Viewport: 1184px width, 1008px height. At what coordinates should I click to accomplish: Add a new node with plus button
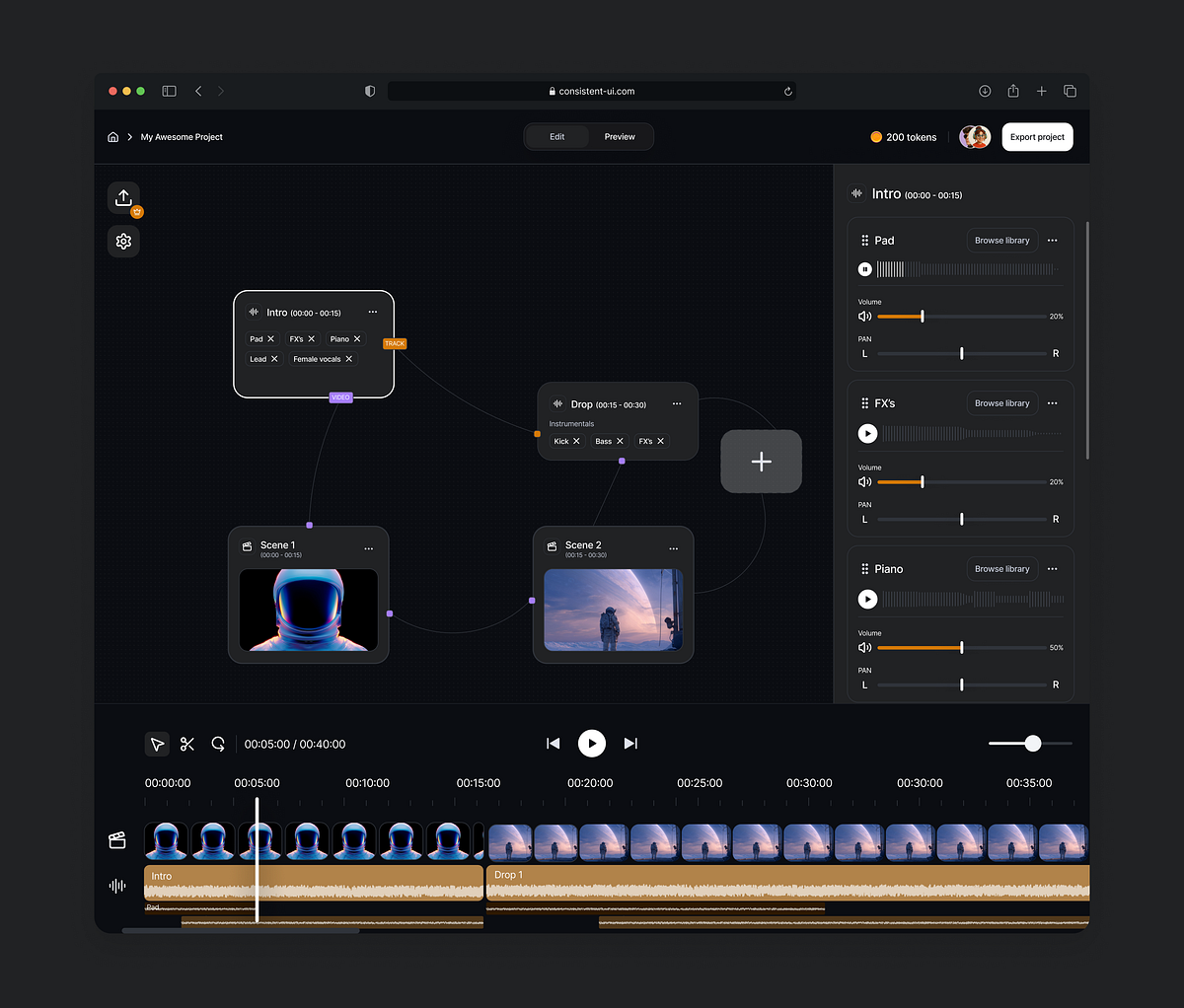(x=761, y=462)
